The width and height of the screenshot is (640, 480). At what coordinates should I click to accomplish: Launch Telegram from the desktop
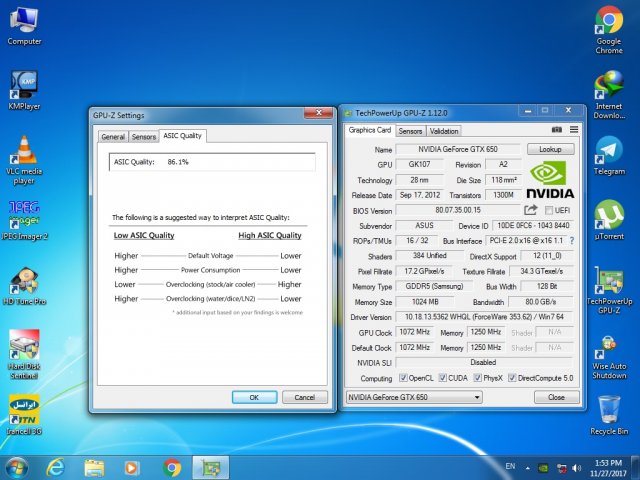(x=609, y=156)
